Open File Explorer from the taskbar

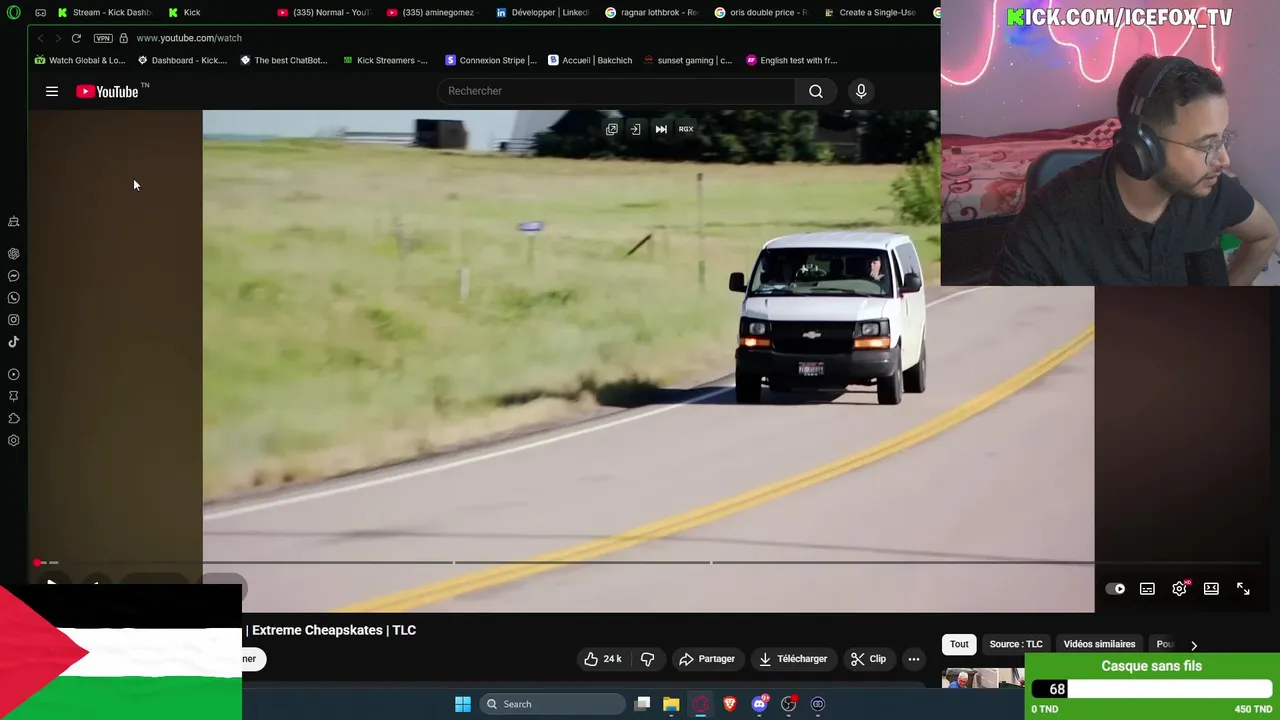tap(671, 704)
